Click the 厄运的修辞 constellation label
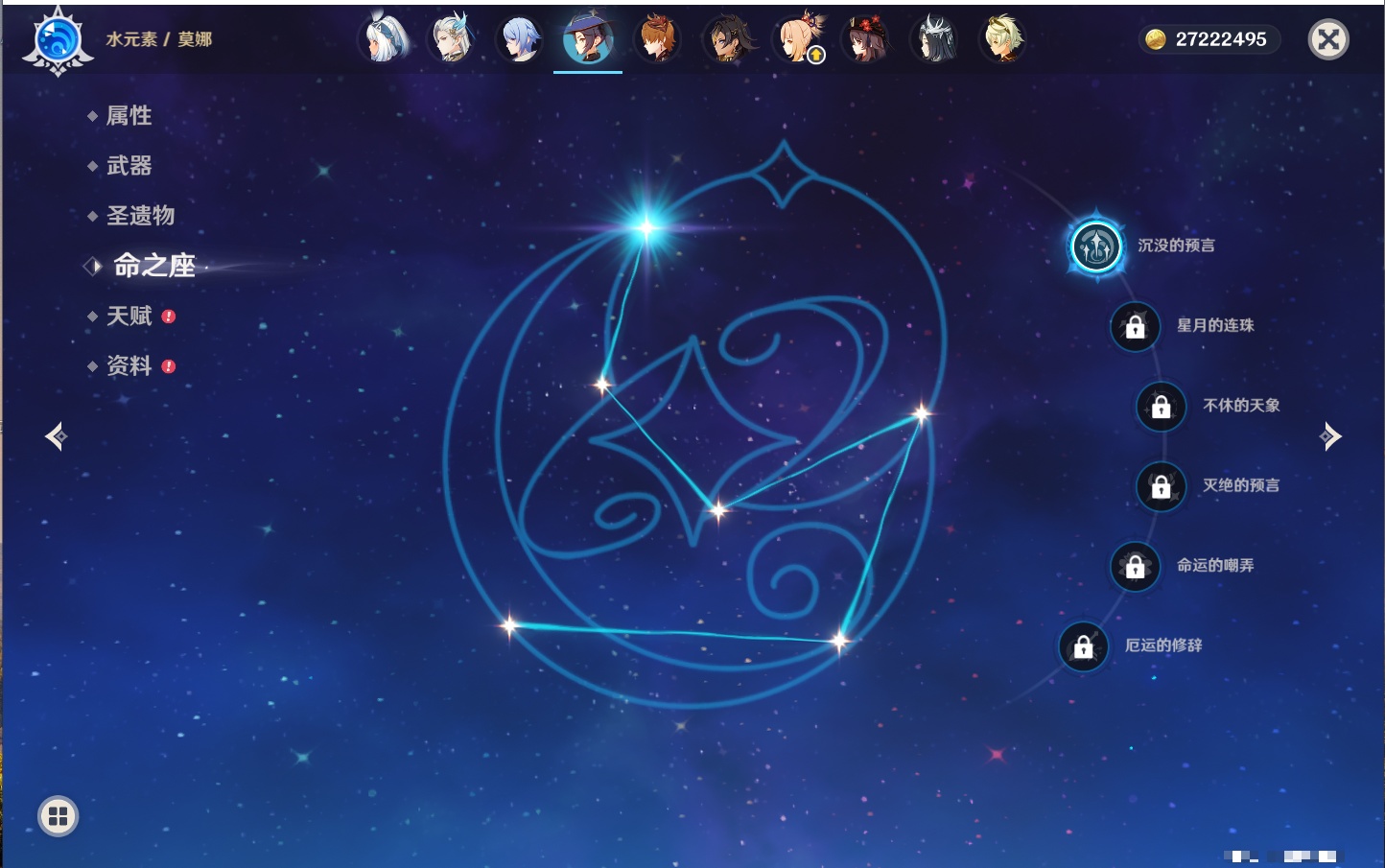Screen dimensions: 1385x868 pos(1163,645)
